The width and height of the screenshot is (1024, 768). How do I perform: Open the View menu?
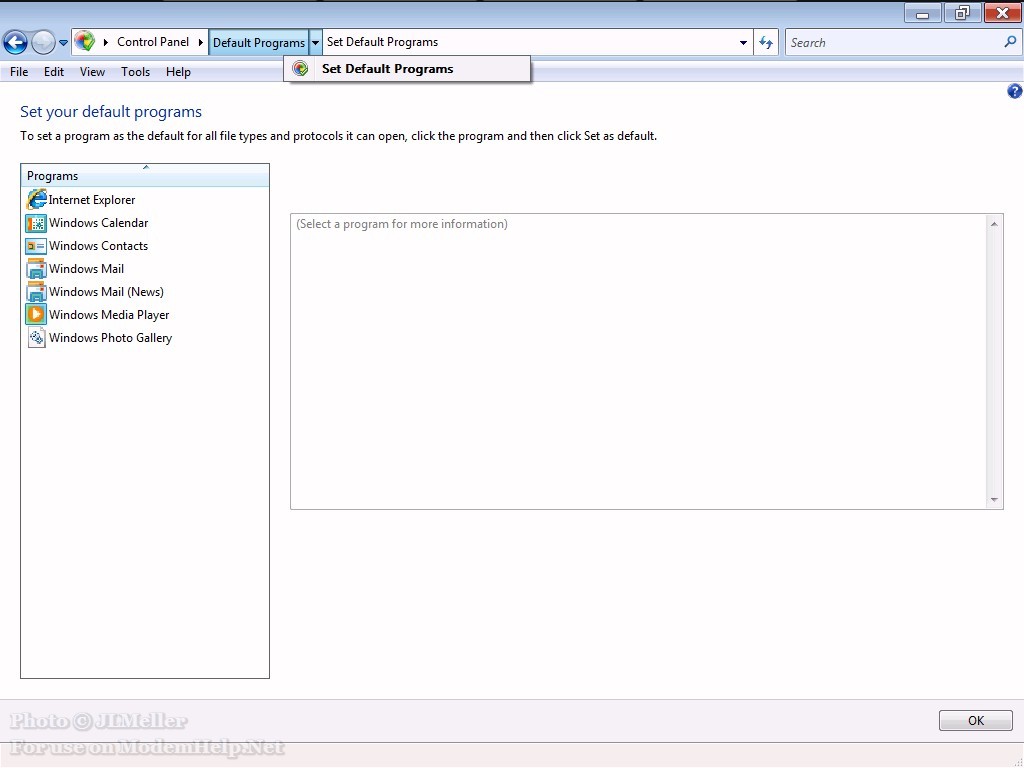pyautogui.click(x=92, y=72)
